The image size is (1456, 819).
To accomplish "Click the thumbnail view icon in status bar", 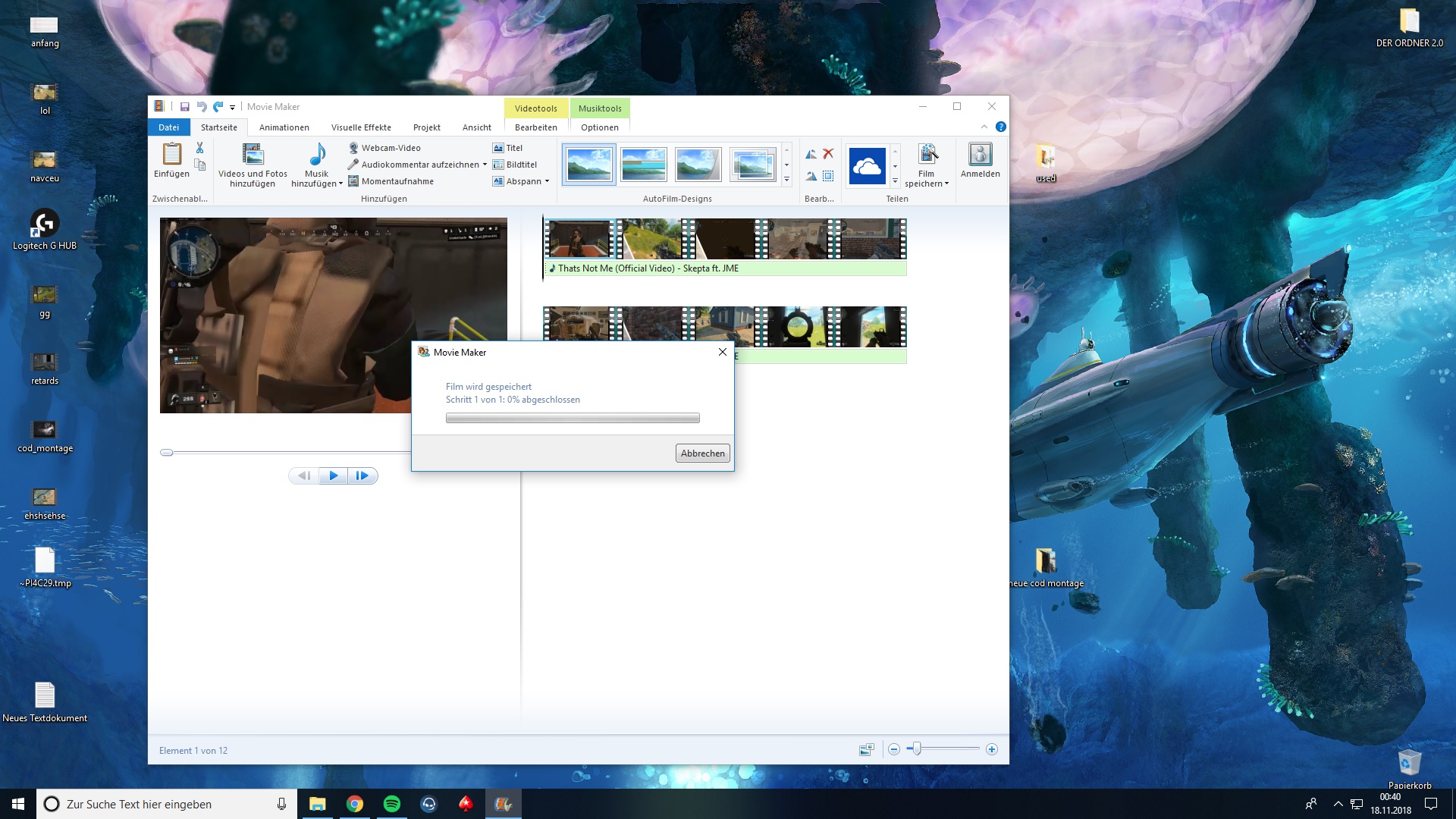I will click(x=866, y=749).
